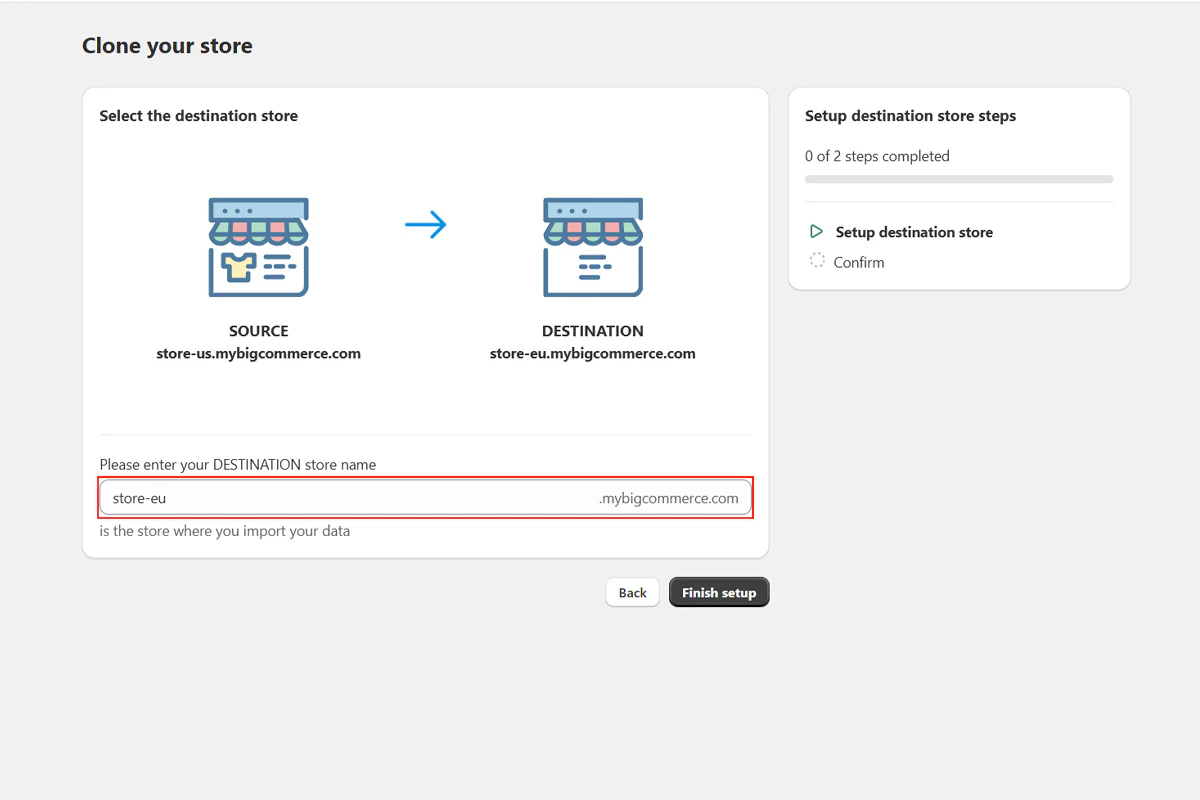Go back with the Back button
The image size is (1200, 800).
coord(632,592)
